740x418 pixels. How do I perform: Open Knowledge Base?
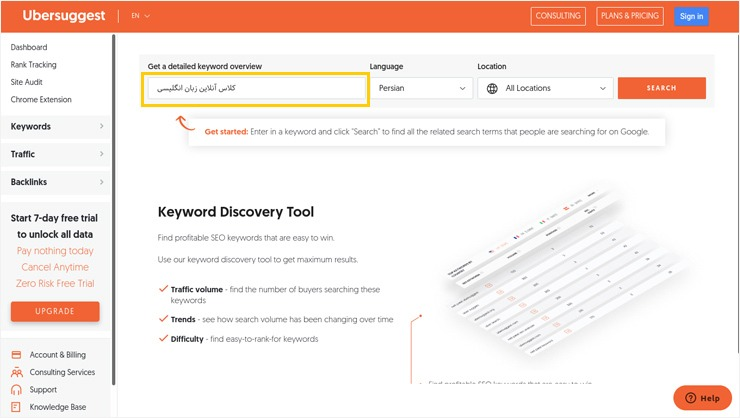point(58,407)
